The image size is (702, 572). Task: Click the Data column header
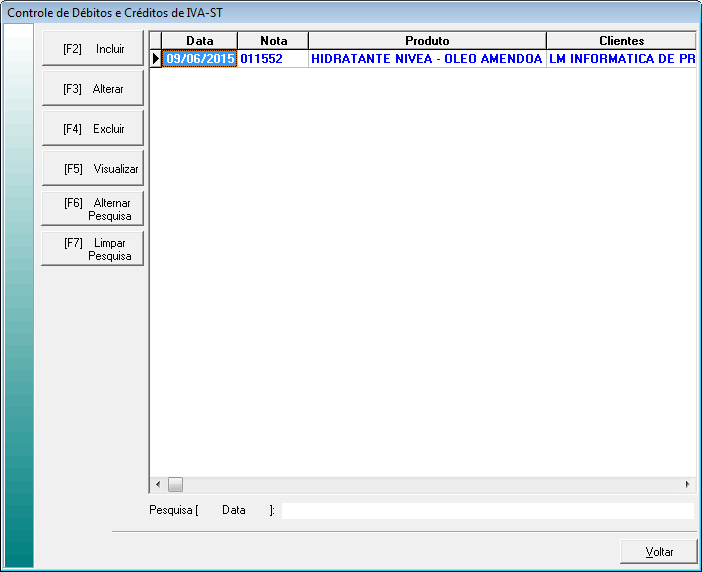(200, 41)
